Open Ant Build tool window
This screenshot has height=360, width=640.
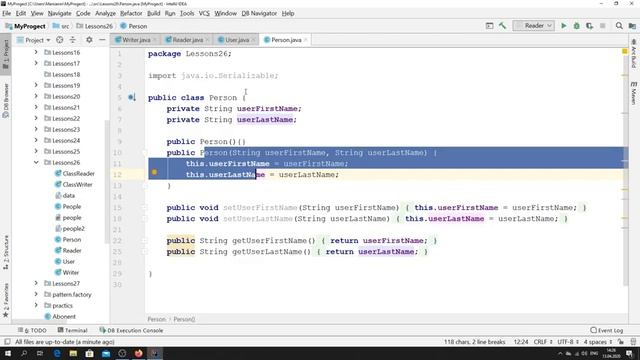click(x=633, y=53)
